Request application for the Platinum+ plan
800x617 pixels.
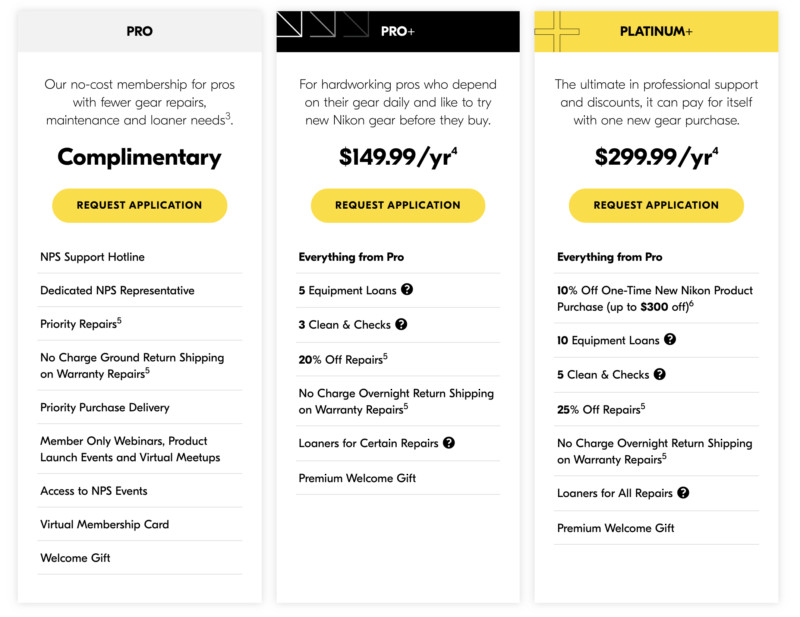pos(656,205)
